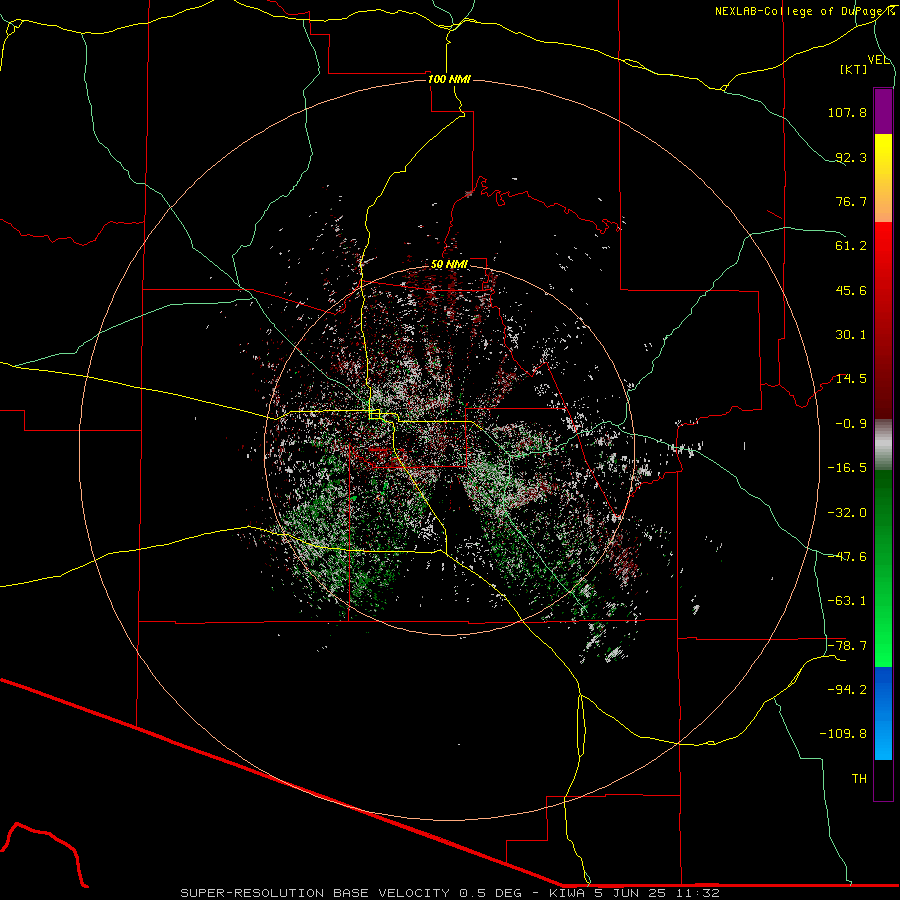Click the gray near-zero segment of color bar
Viewport: 900px width, 900px height.
pos(883,445)
